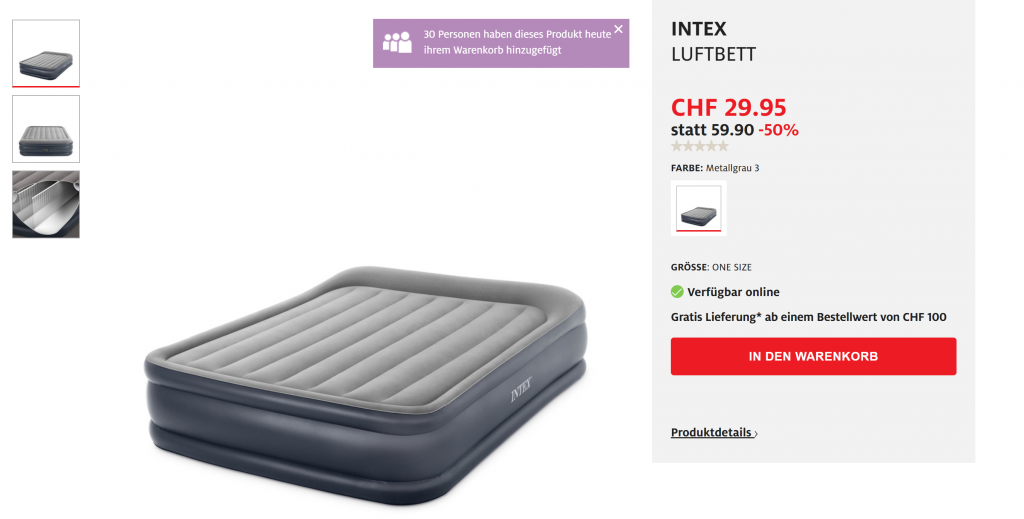Show the second front-view mattress thumbnail
Screen dimensions: 1024x519
click(46, 129)
